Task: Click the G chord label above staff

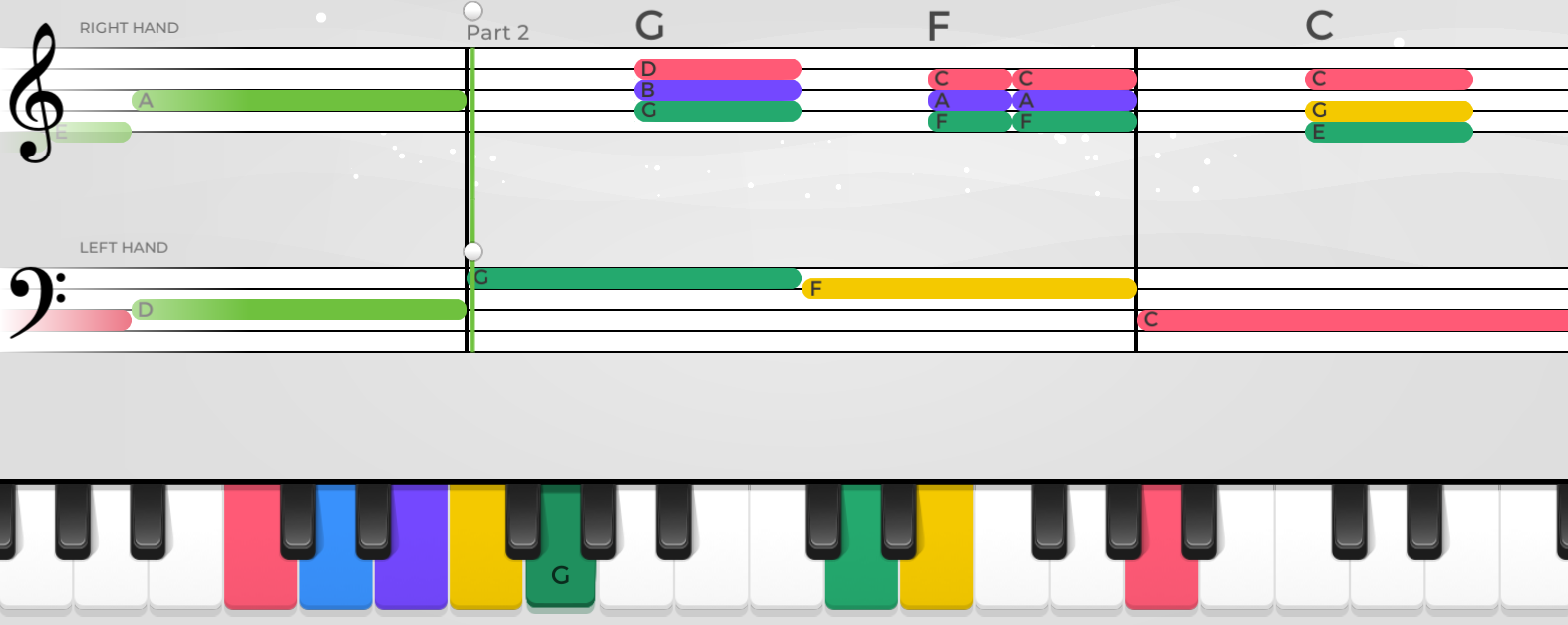Action: [x=650, y=25]
